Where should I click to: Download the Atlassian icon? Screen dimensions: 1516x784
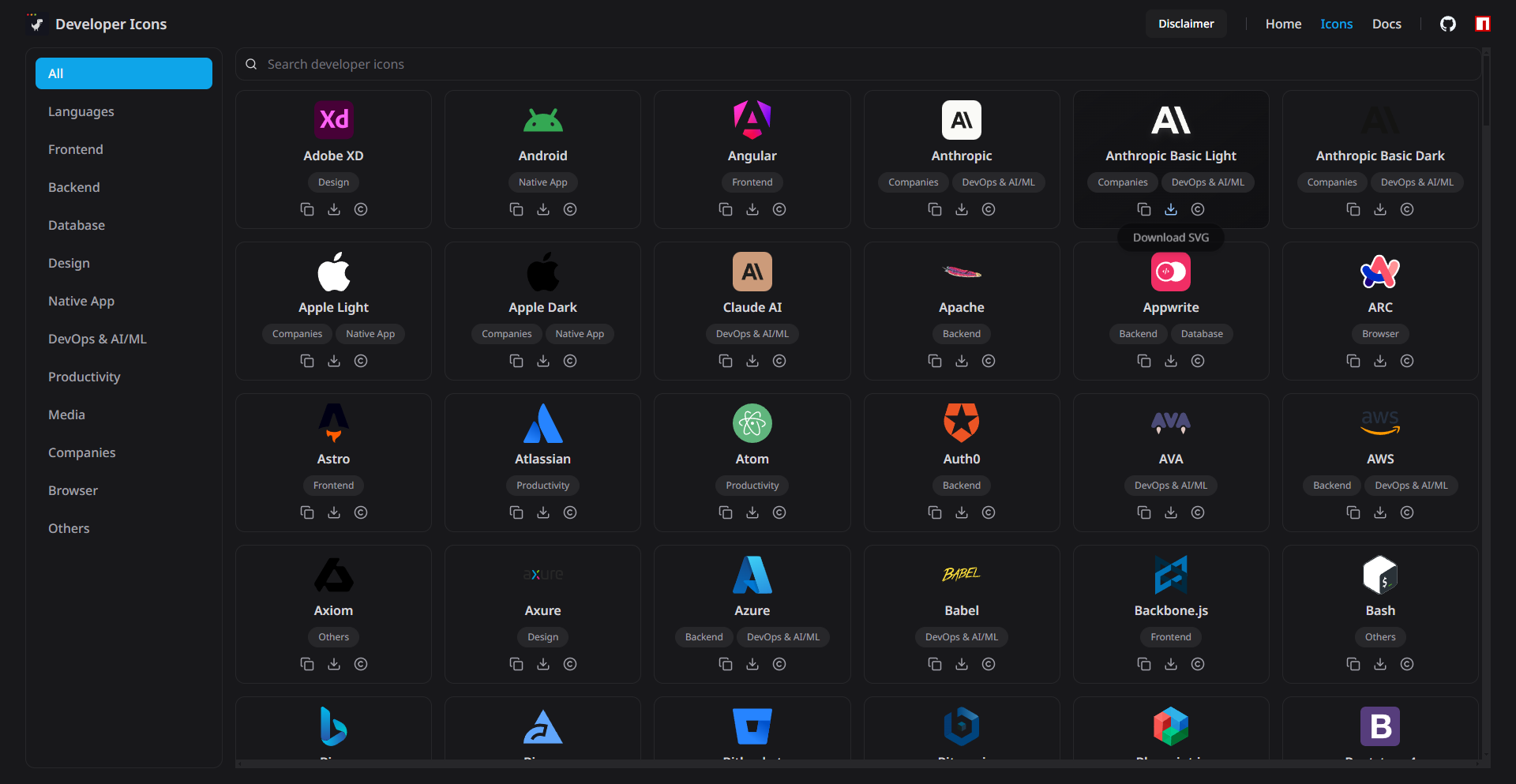click(x=543, y=512)
